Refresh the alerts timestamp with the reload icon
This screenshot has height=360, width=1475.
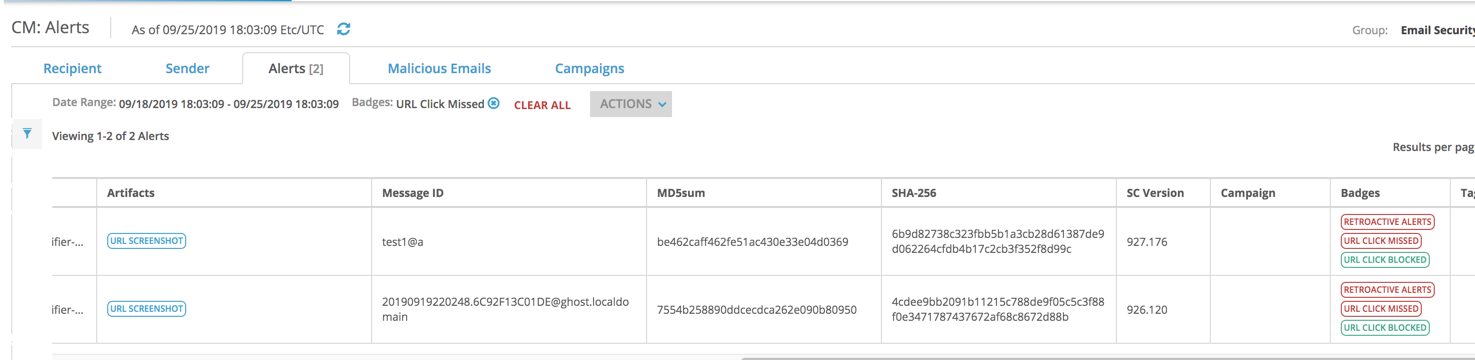344,29
